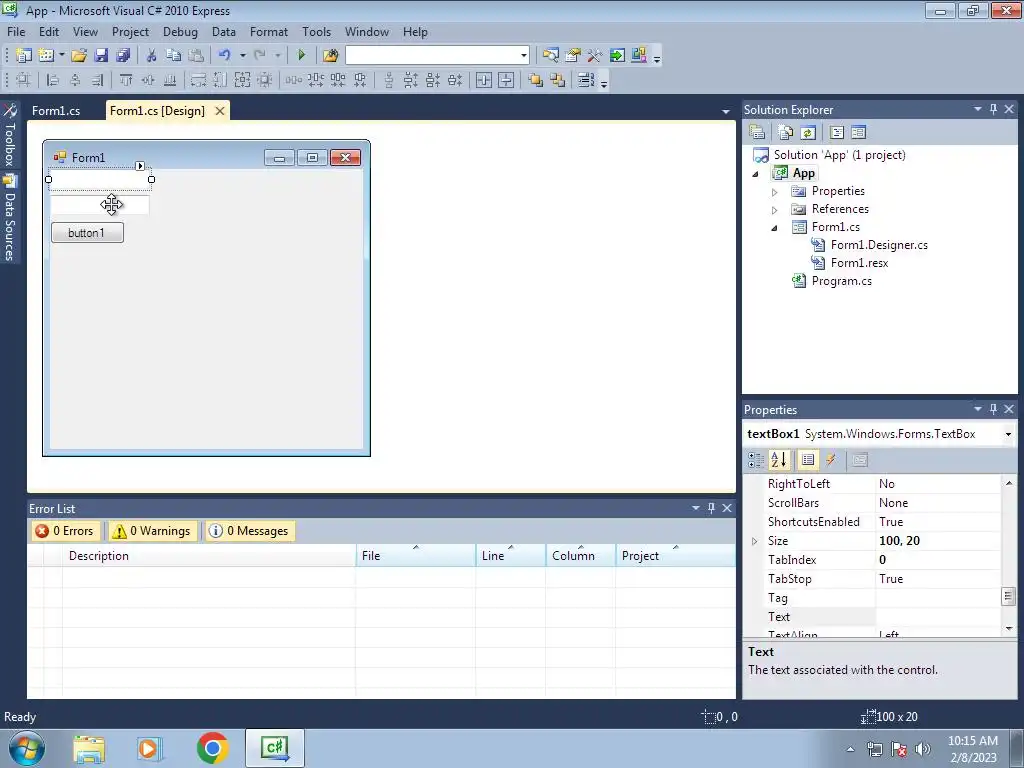Open the Toolbox toolbar icon with the crossed tools
This screenshot has width=1024, height=768.
coord(594,56)
